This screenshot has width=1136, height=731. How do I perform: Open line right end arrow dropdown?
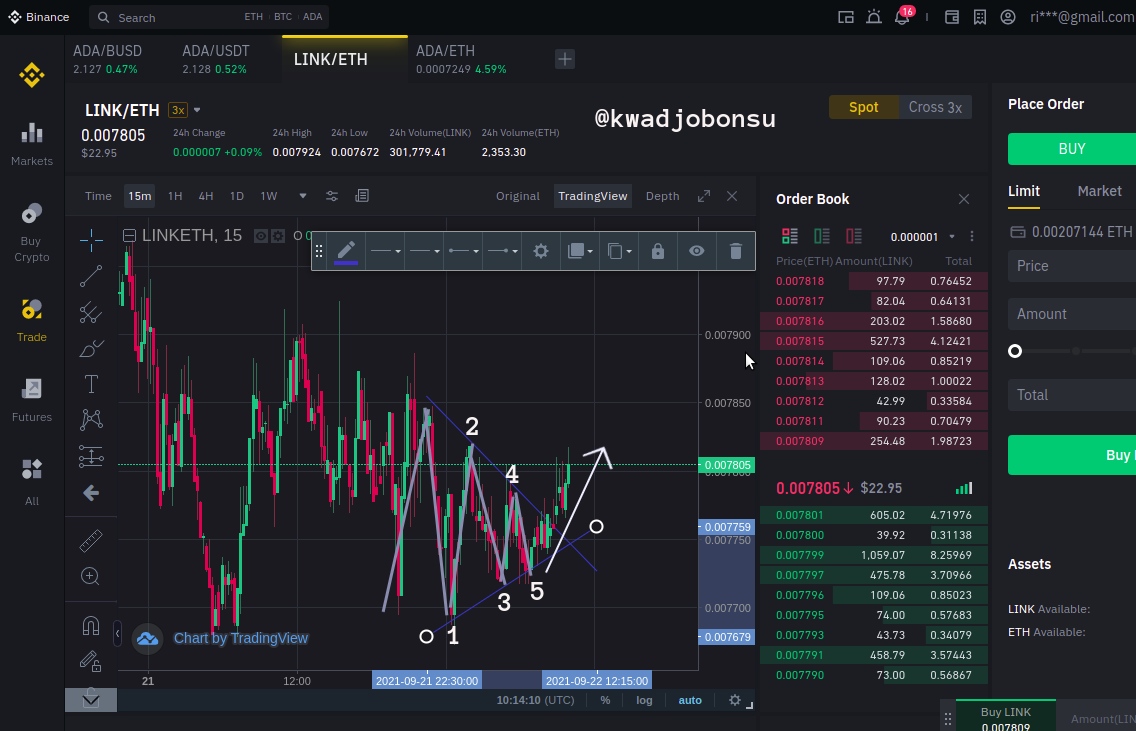point(502,251)
